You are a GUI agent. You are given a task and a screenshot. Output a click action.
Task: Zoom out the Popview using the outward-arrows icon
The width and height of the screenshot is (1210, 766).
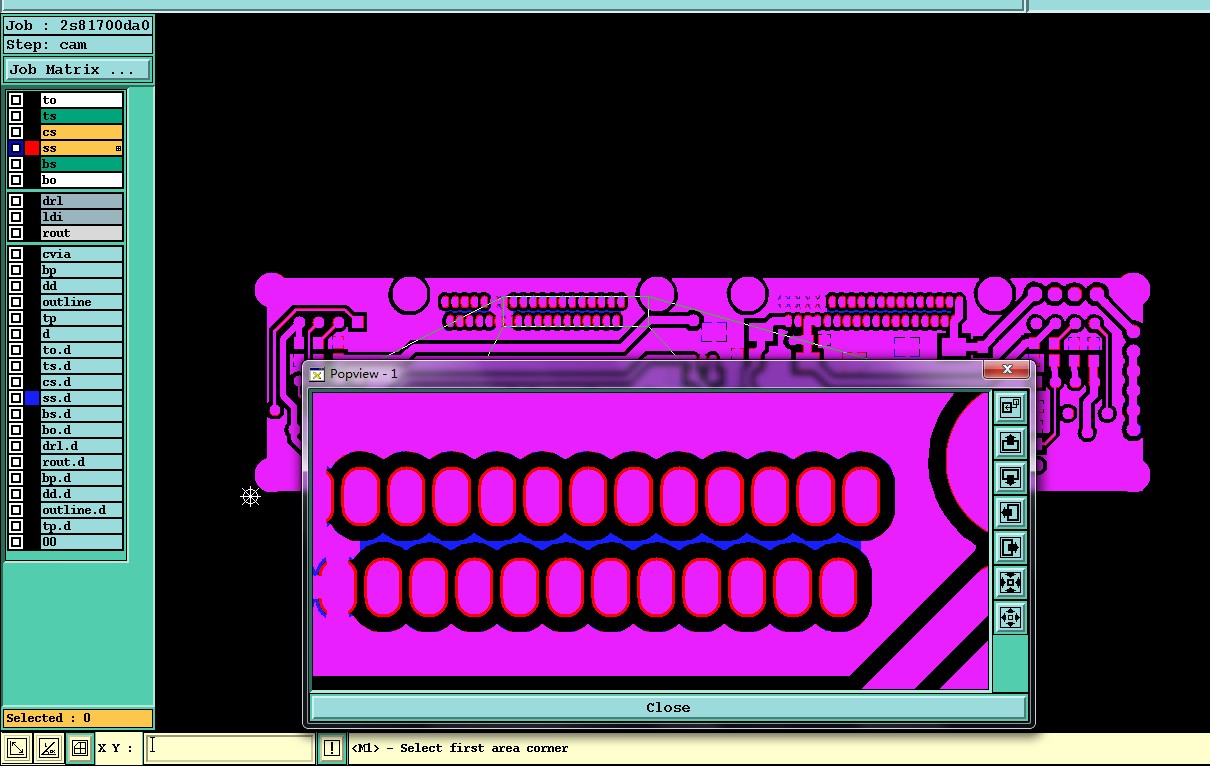click(1010, 618)
